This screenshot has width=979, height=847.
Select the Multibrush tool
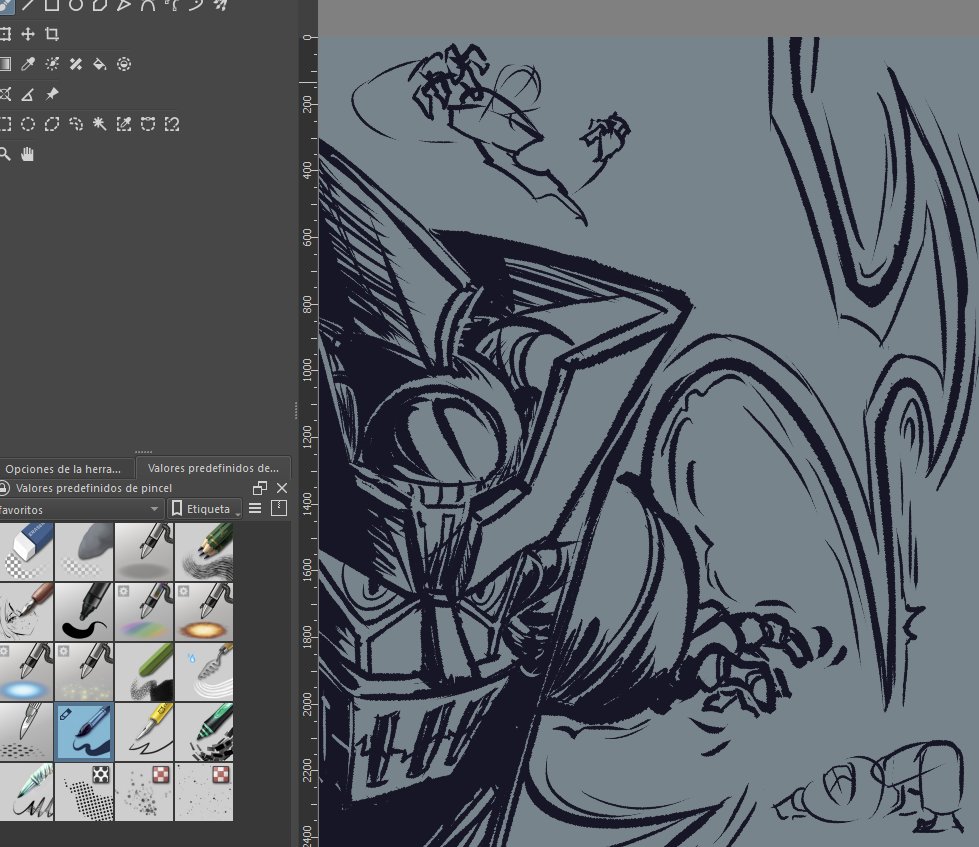220,6
